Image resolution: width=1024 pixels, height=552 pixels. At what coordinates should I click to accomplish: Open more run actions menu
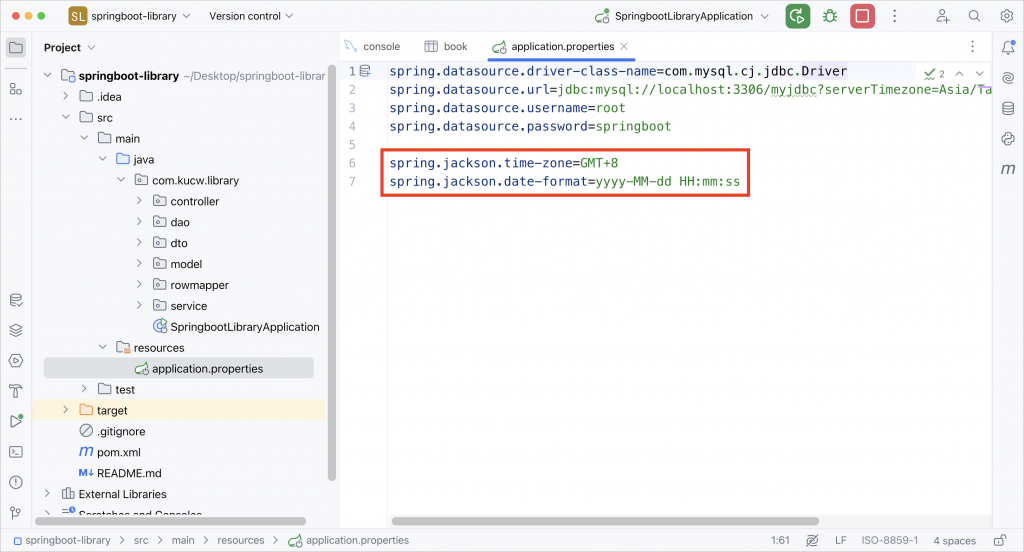pyautogui.click(x=895, y=16)
